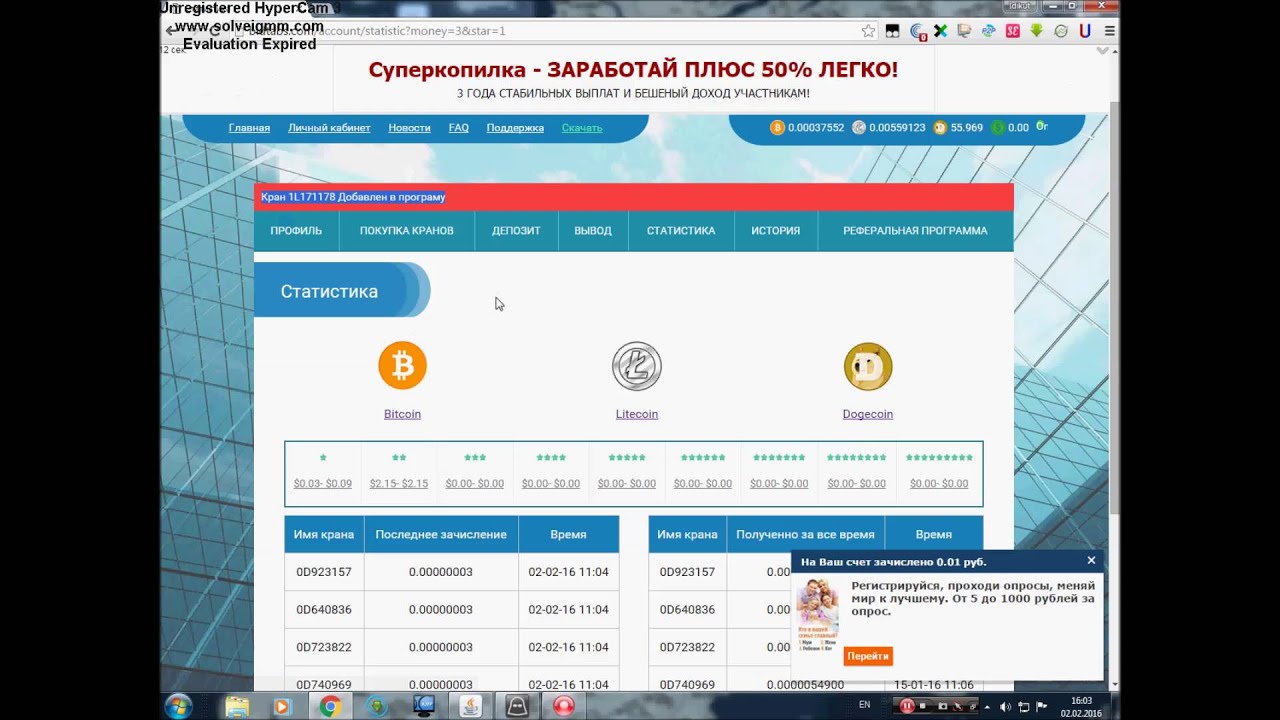Click the Litecoin coin icon
This screenshot has height=720, width=1280.
click(637, 365)
